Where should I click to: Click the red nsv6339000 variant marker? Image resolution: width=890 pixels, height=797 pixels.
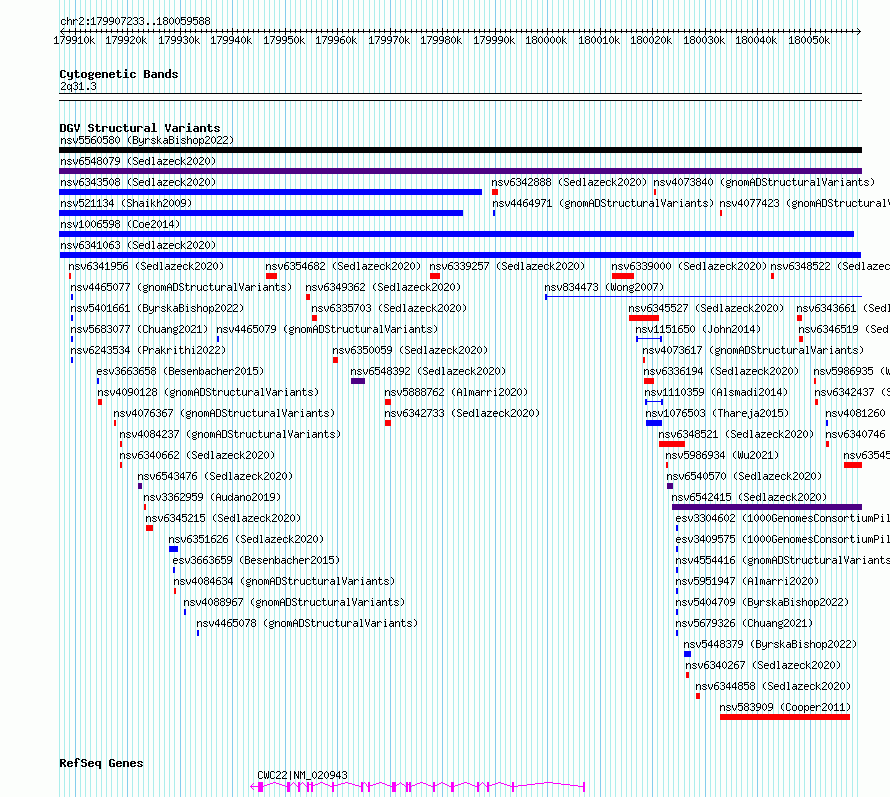[x=623, y=276]
